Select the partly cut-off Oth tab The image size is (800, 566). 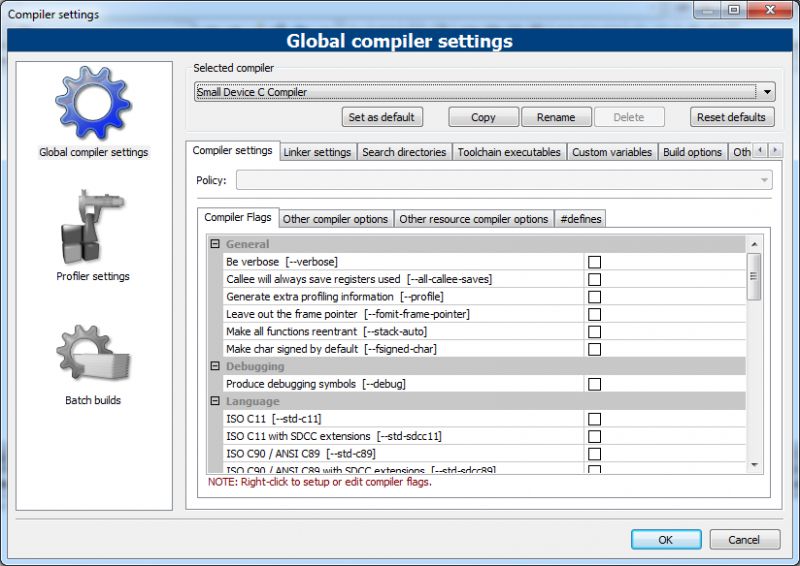[x=741, y=152]
